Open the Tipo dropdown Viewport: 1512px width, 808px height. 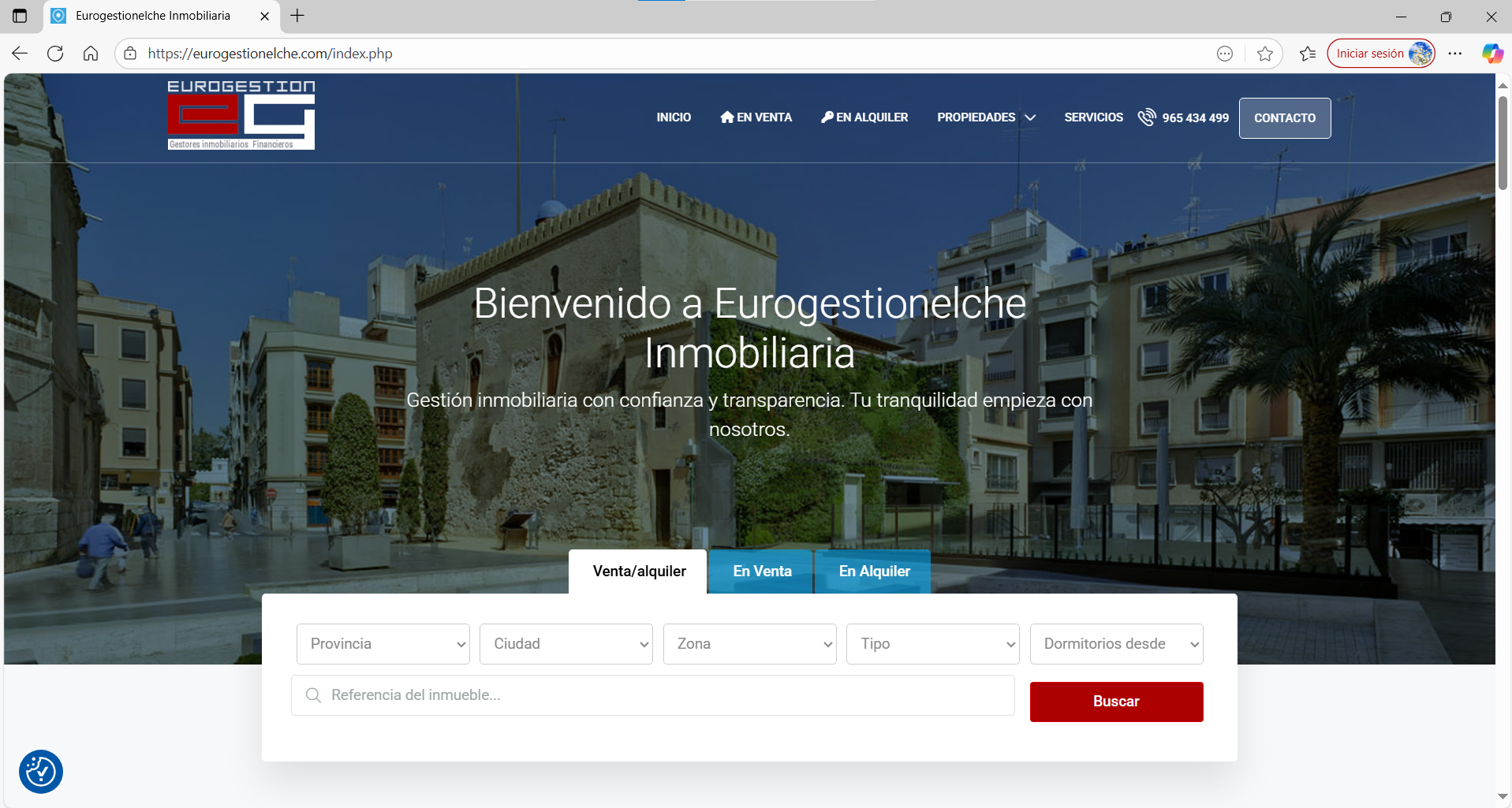coord(932,643)
